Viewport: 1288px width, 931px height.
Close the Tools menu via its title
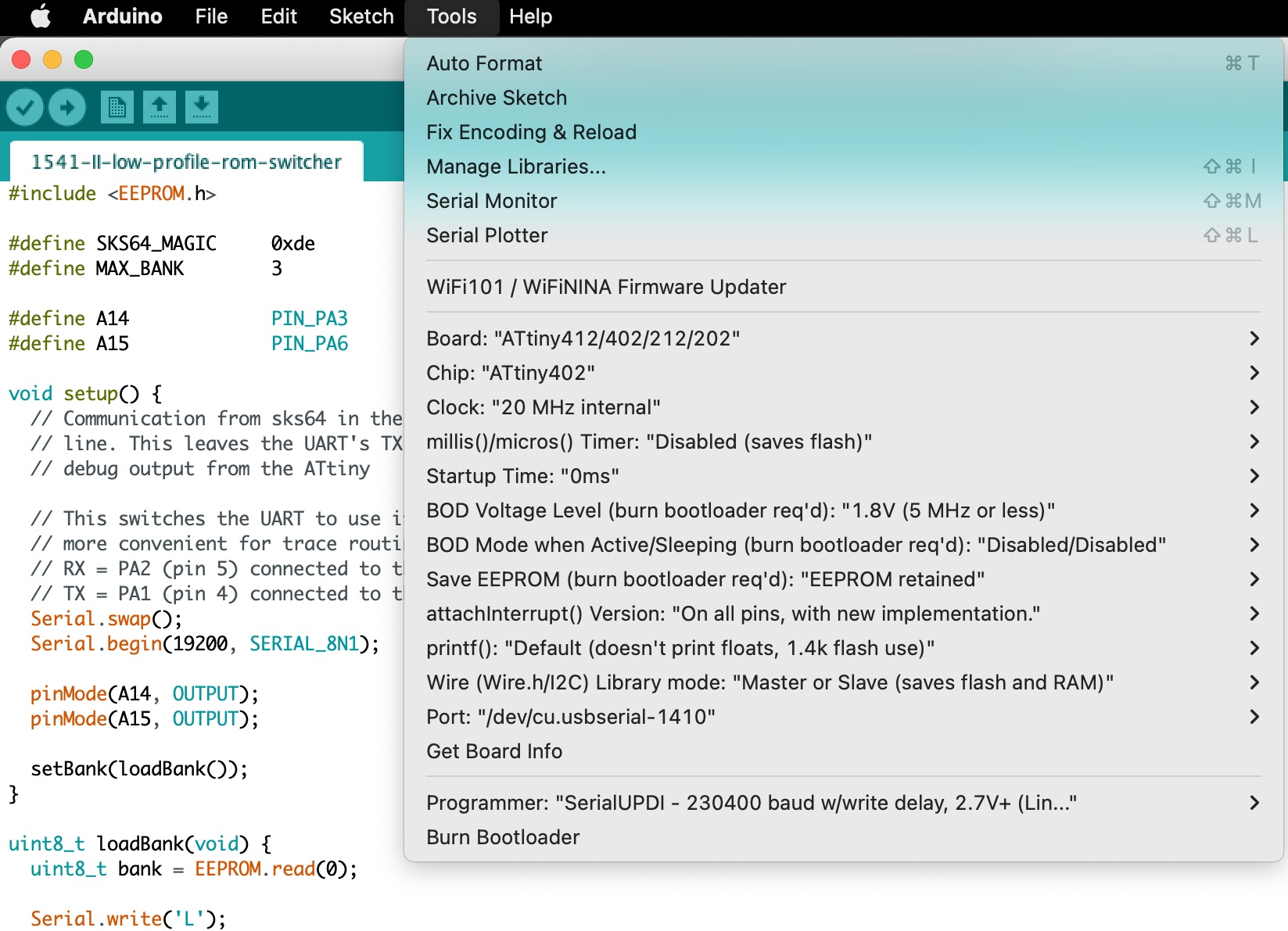tap(452, 16)
